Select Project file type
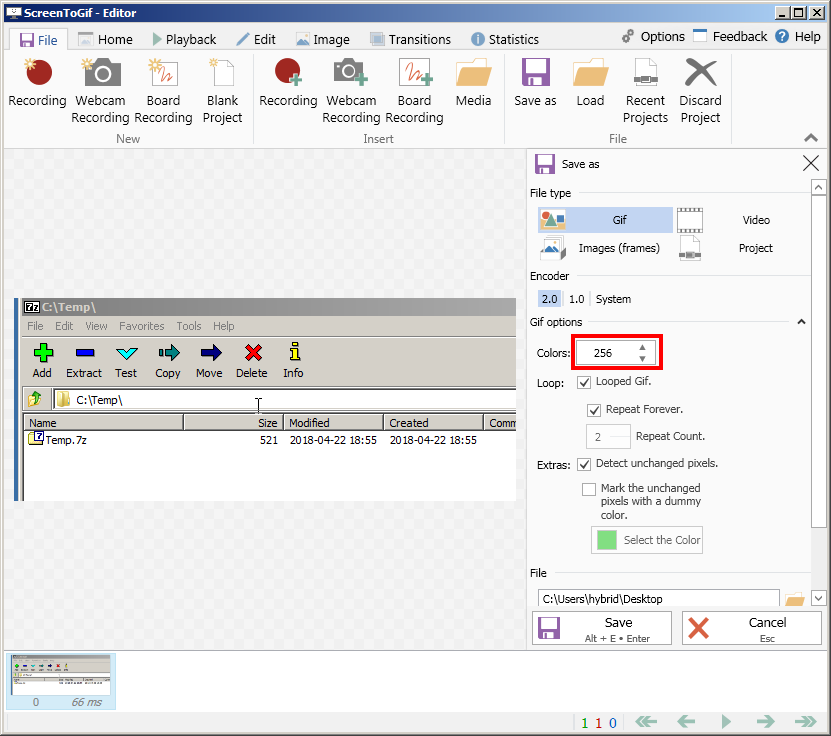The image size is (831, 736). tap(742, 248)
